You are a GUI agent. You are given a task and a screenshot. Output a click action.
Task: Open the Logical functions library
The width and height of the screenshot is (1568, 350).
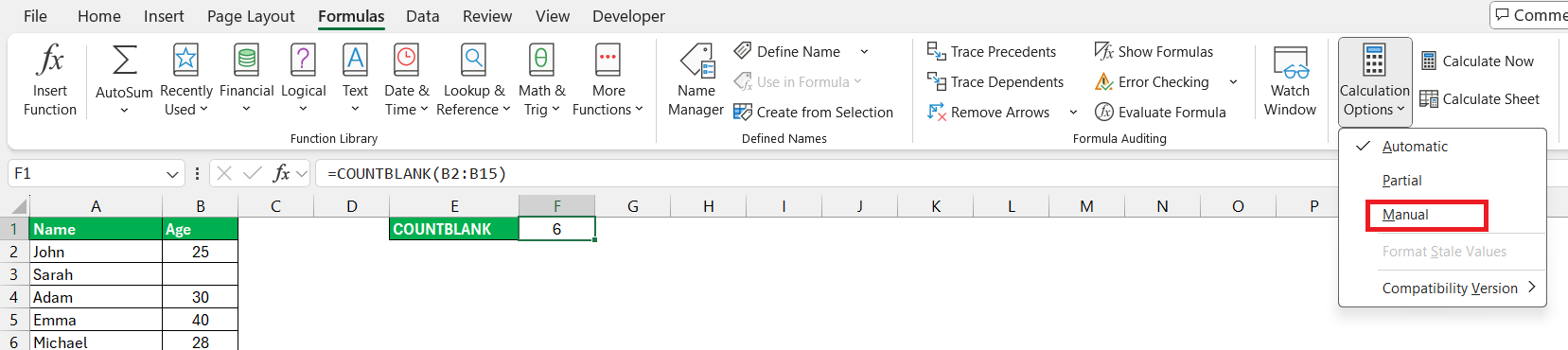[x=303, y=80]
